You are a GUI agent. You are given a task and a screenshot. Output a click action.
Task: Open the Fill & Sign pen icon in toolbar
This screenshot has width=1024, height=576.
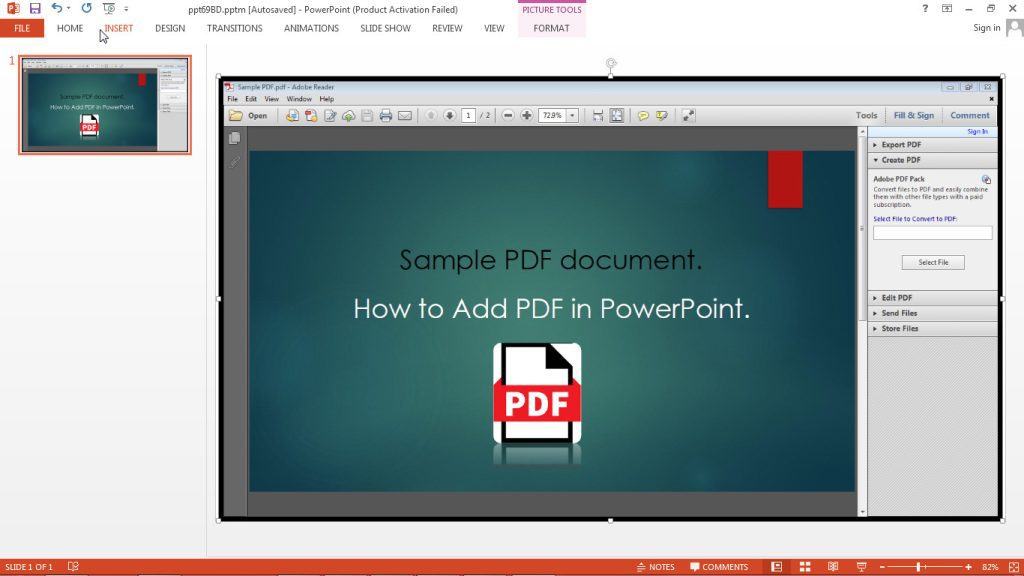coord(913,115)
